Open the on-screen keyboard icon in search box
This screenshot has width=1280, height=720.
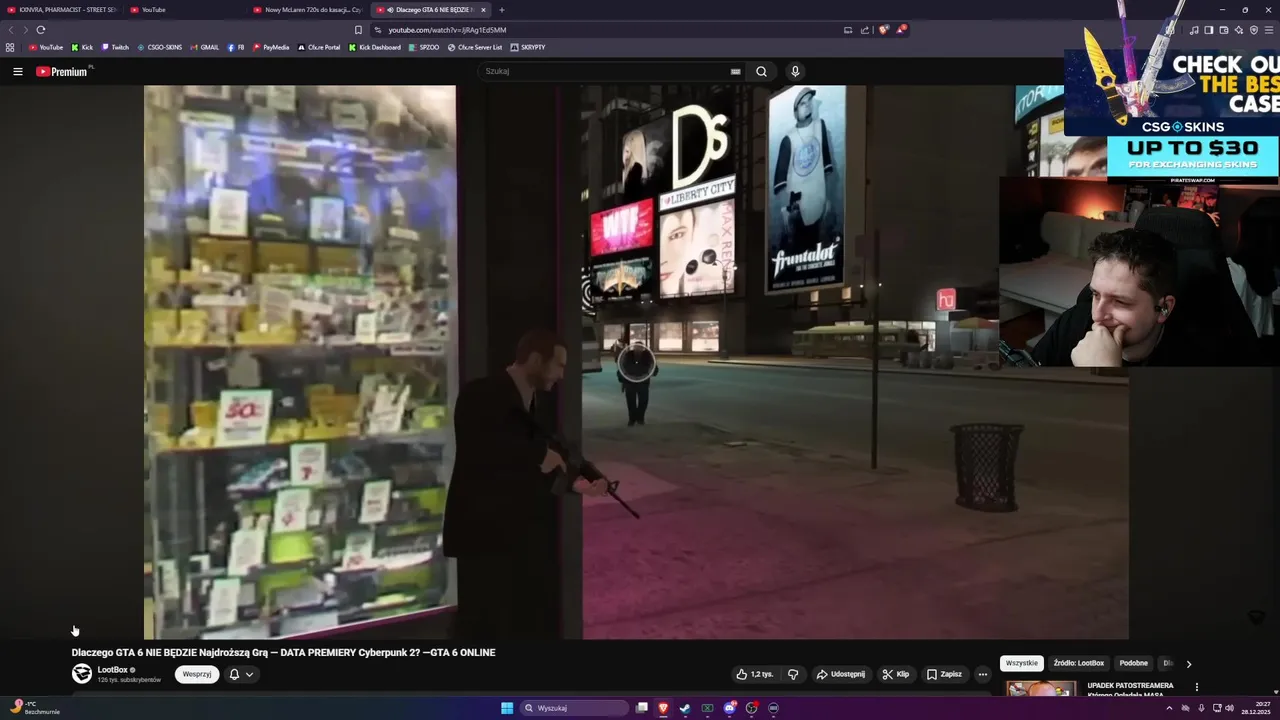(735, 71)
